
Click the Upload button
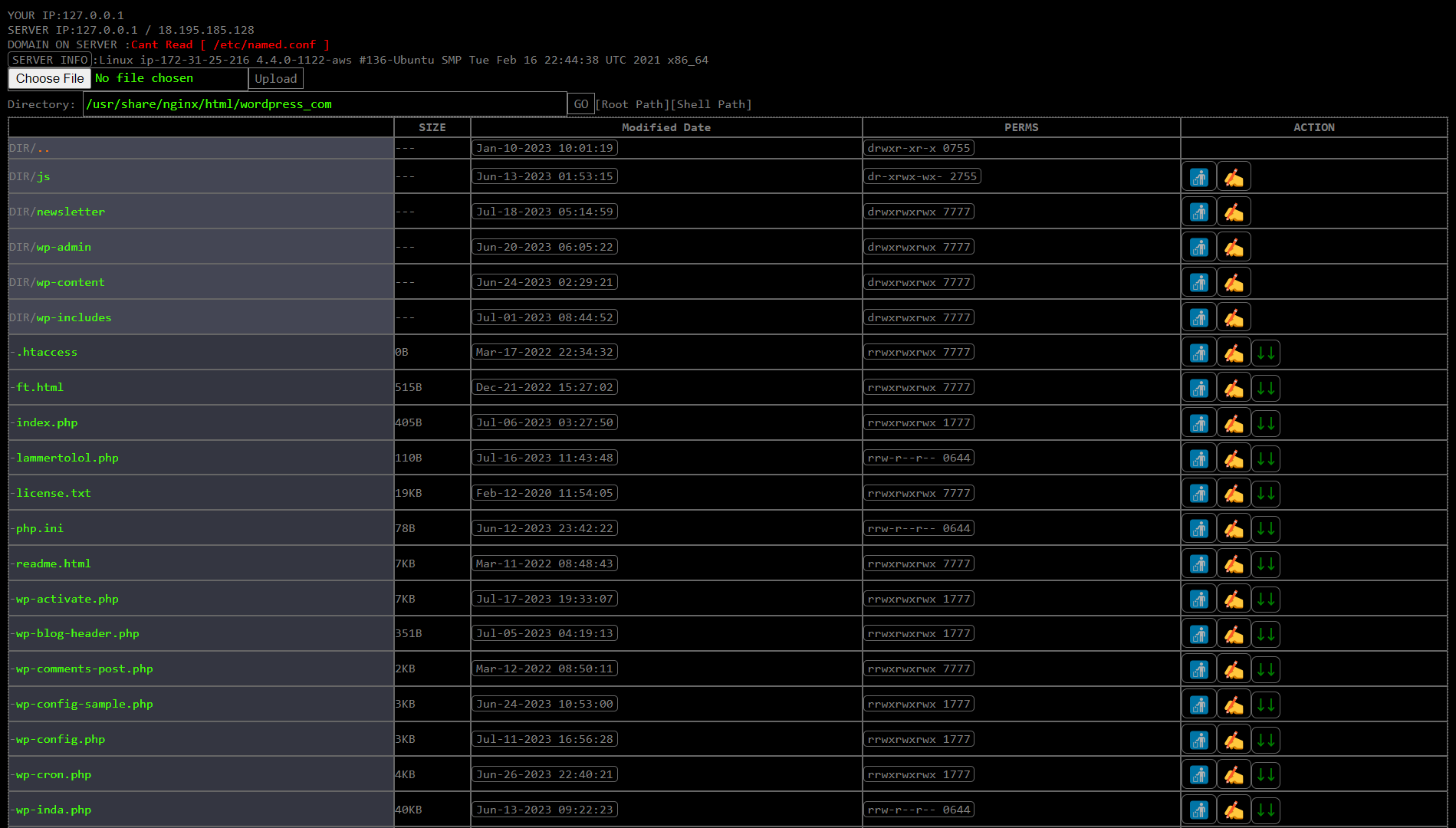coord(276,78)
